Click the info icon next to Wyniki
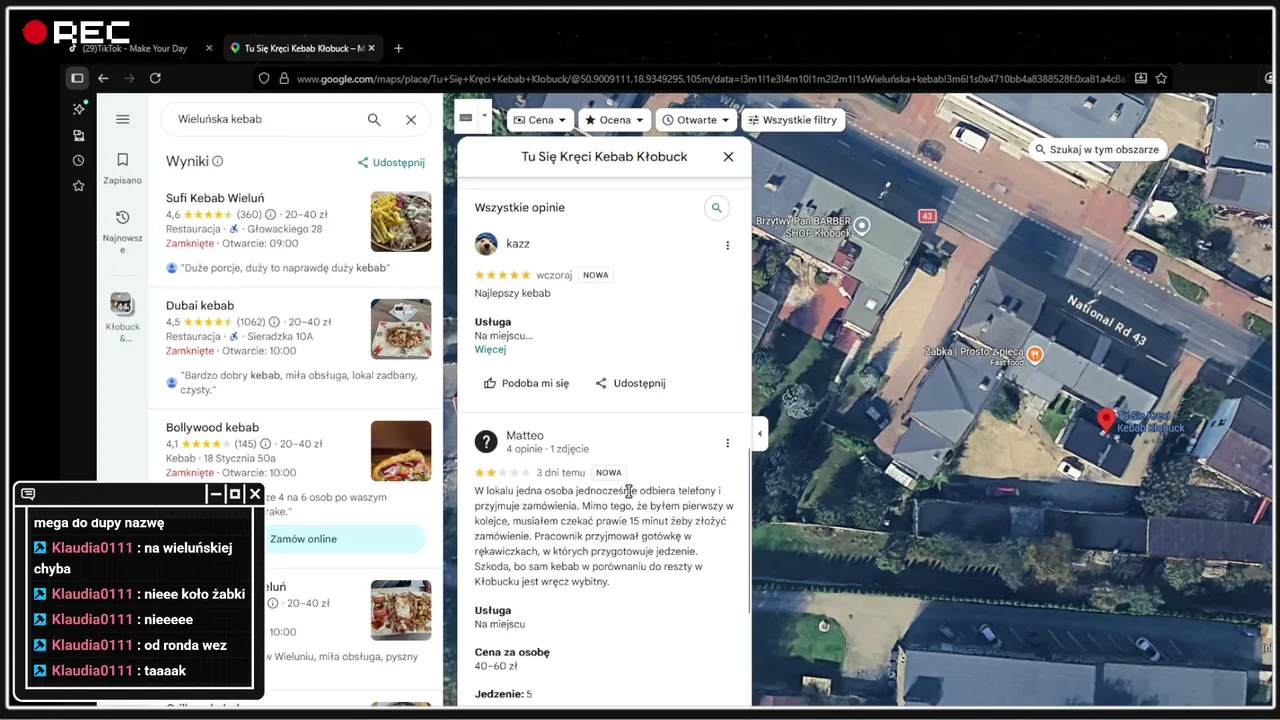Screen dimensions: 1280x720 [x=218, y=161]
